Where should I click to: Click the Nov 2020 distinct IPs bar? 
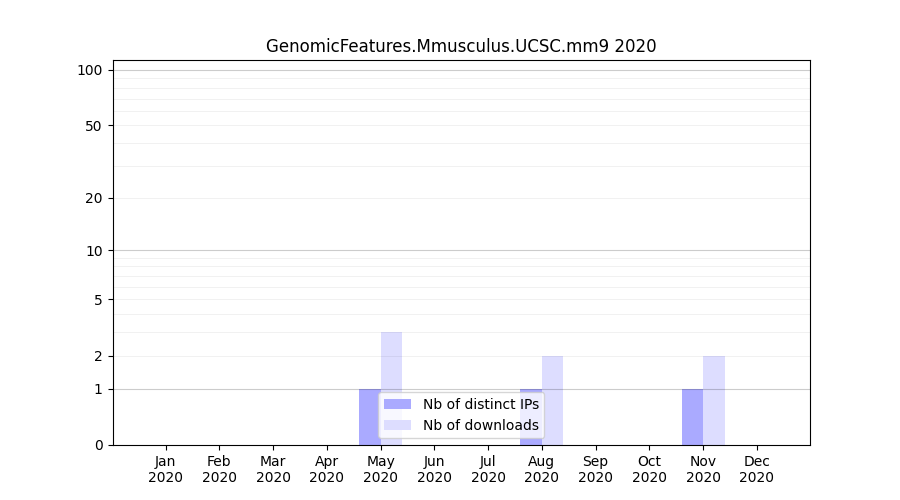pyautogui.click(x=692, y=417)
